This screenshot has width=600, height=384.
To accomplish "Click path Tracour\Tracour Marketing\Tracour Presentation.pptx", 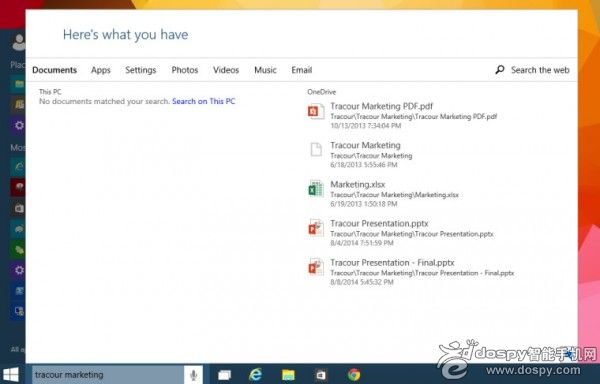I will [412, 234].
